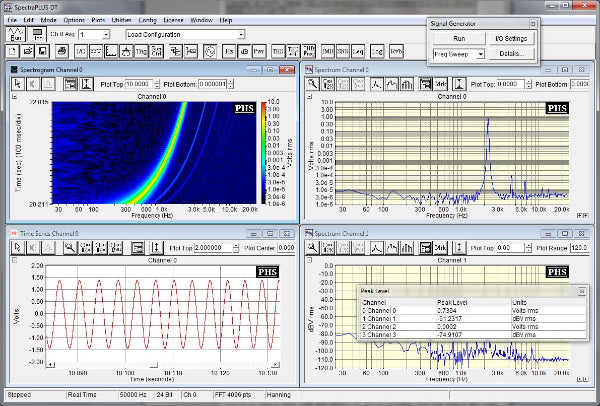The image size is (600, 406).
Task: Click line graph style icon in Spectrum Channel 1
Action: 377,248
